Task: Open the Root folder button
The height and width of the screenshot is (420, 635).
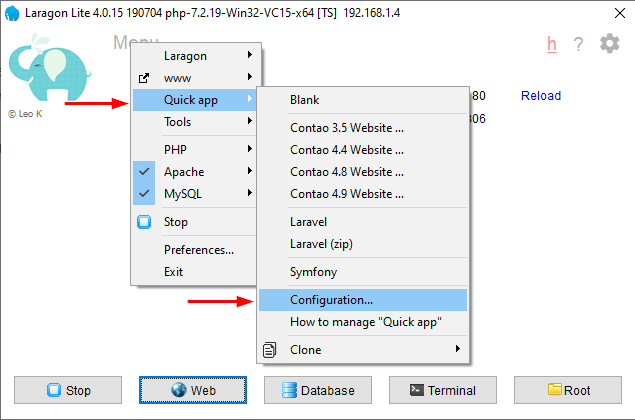Action: click(568, 390)
